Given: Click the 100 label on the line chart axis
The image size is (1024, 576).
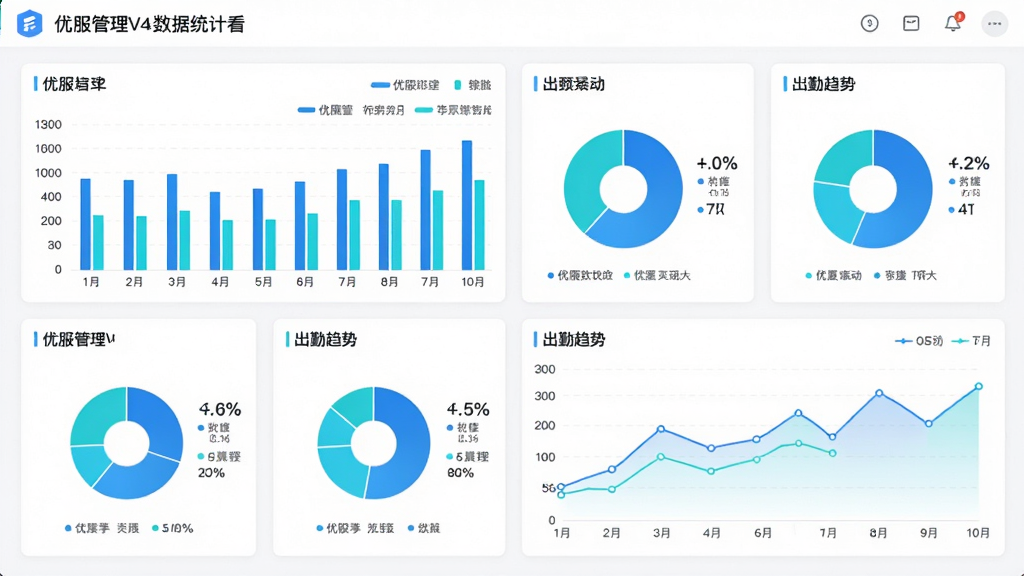Looking at the screenshot, I should 545,457.
